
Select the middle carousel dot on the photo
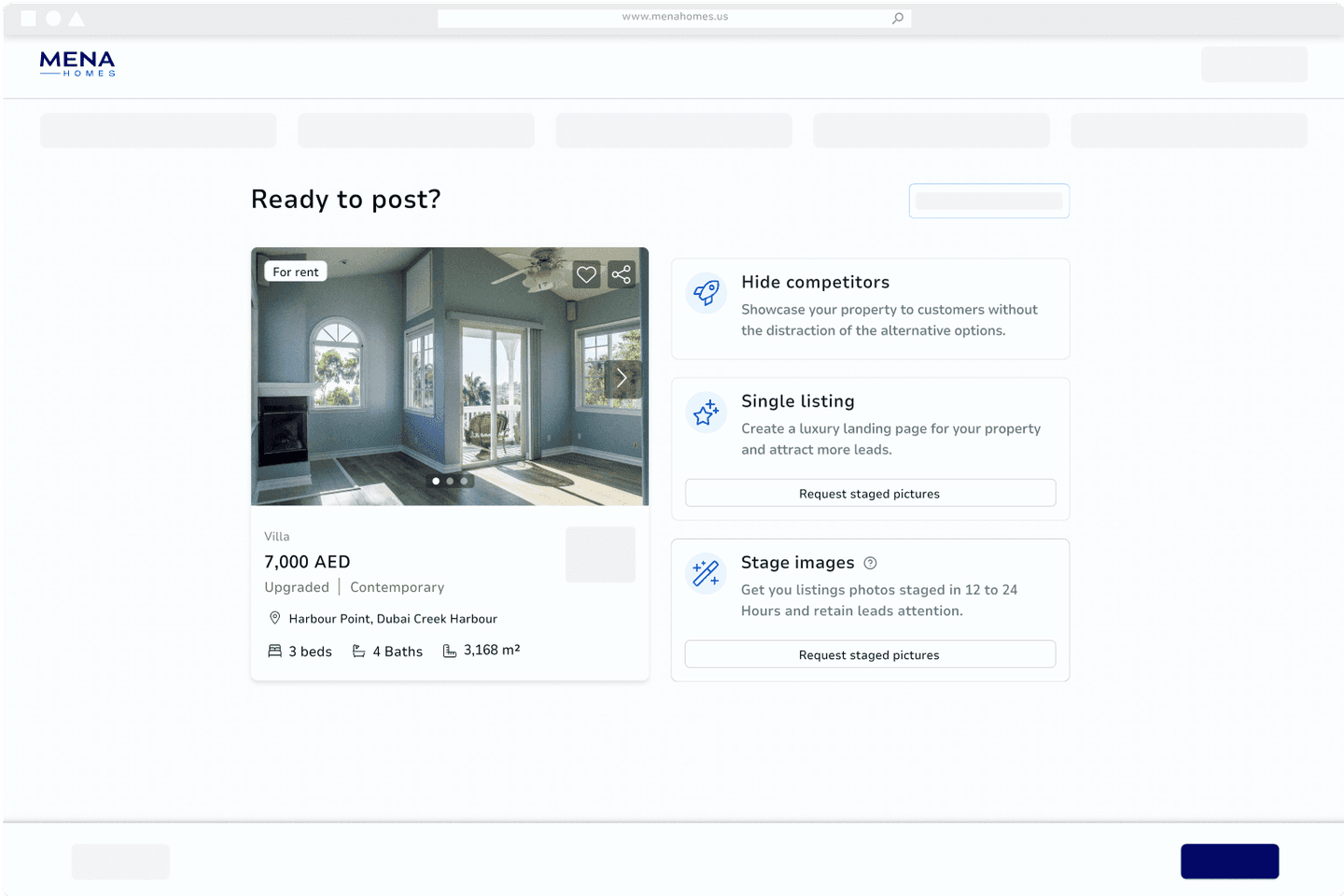click(450, 482)
